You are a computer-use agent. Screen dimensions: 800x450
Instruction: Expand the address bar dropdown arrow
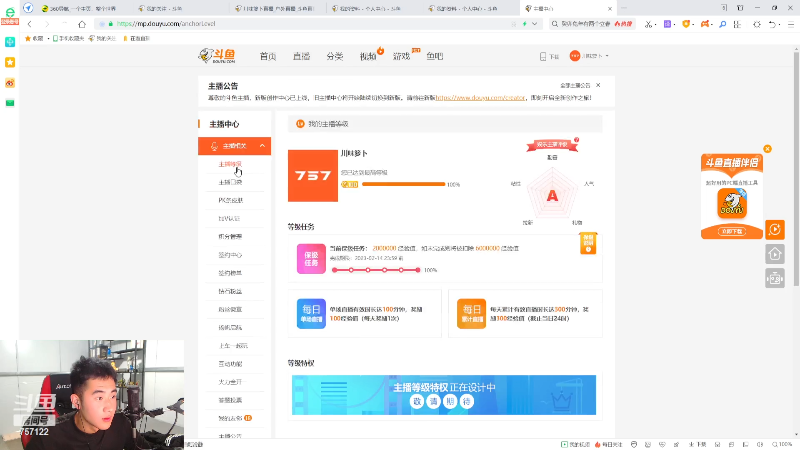pyautogui.click(x=534, y=24)
